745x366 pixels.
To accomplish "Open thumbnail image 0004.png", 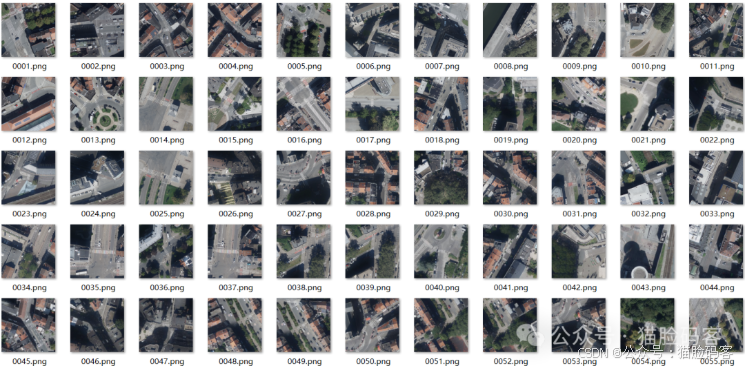I will point(235,30).
